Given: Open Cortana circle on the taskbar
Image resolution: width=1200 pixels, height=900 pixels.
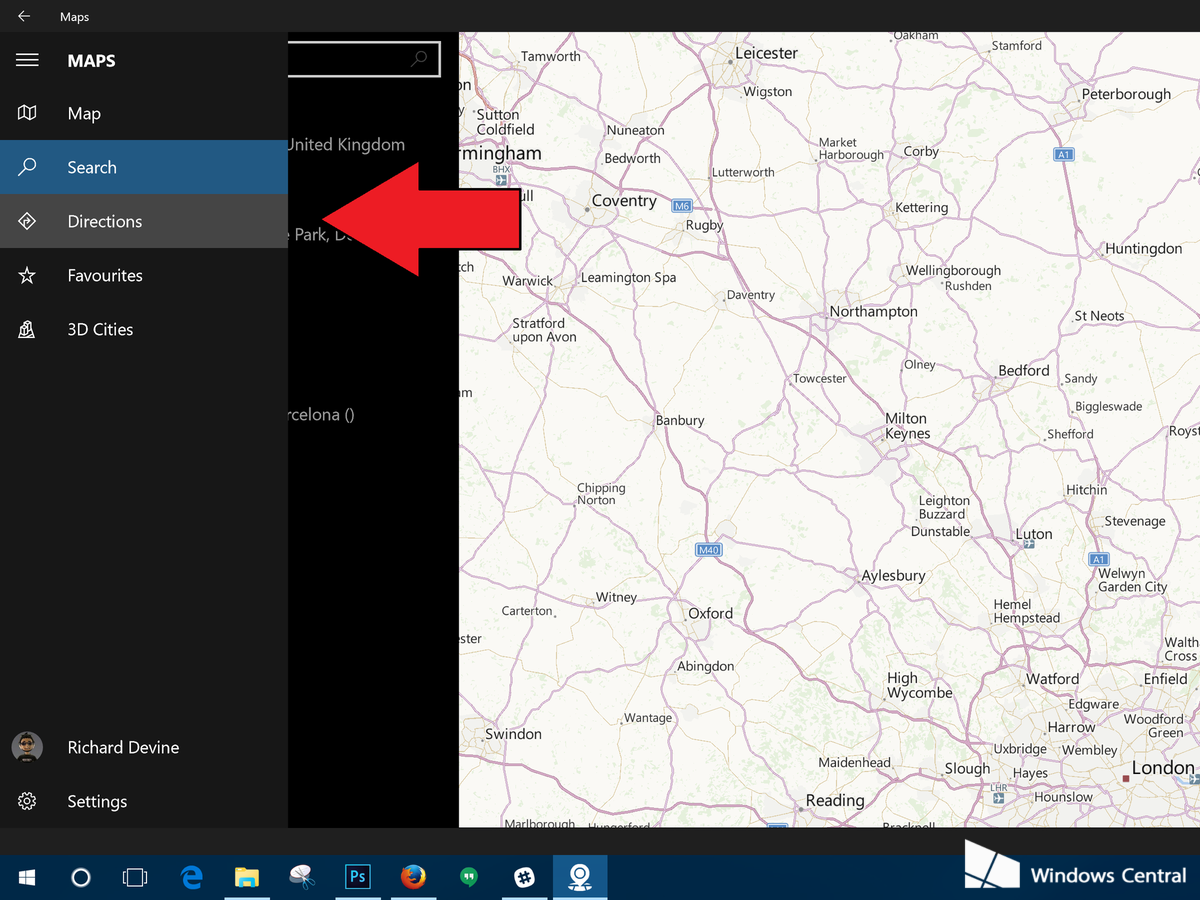Looking at the screenshot, I should coord(81,877).
